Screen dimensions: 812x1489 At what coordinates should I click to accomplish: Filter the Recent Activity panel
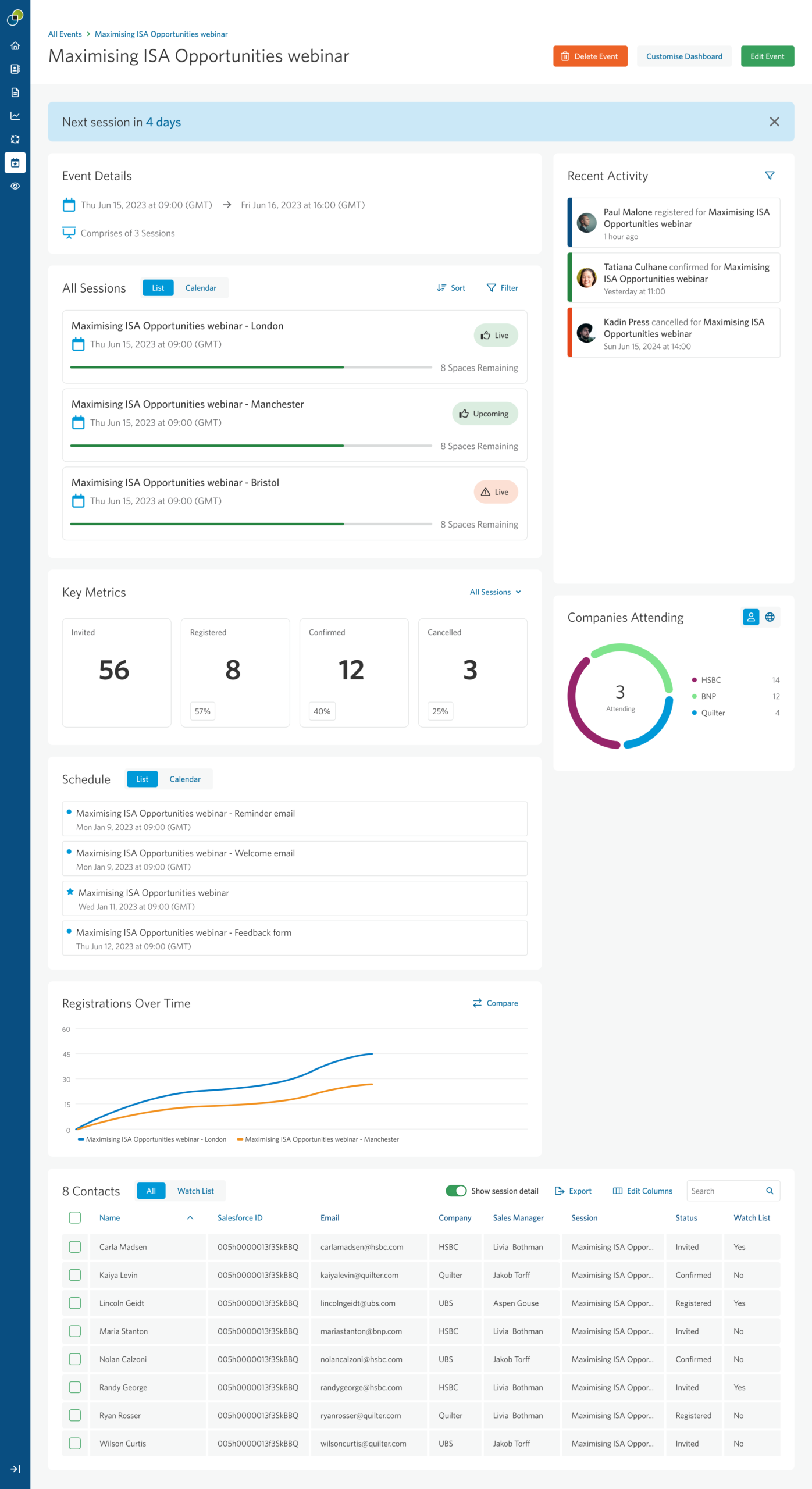pyautogui.click(x=769, y=176)
